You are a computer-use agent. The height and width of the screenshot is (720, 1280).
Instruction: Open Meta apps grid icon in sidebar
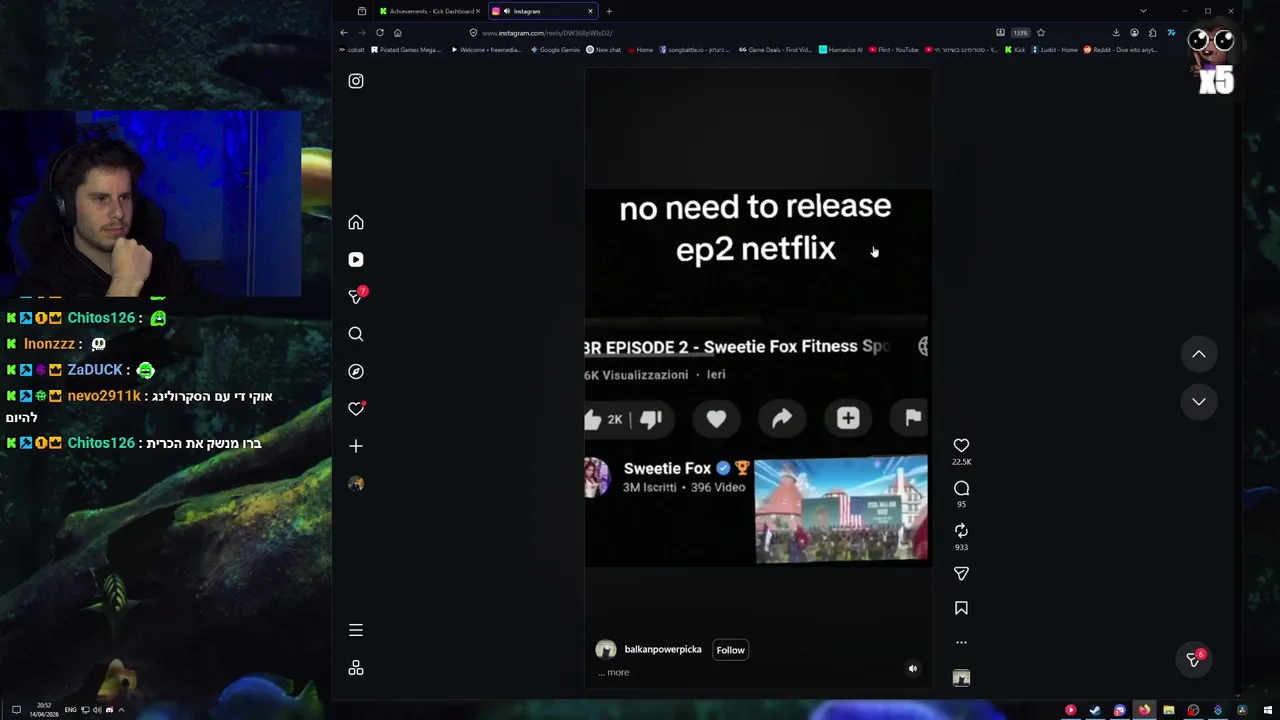pos(356,668)
